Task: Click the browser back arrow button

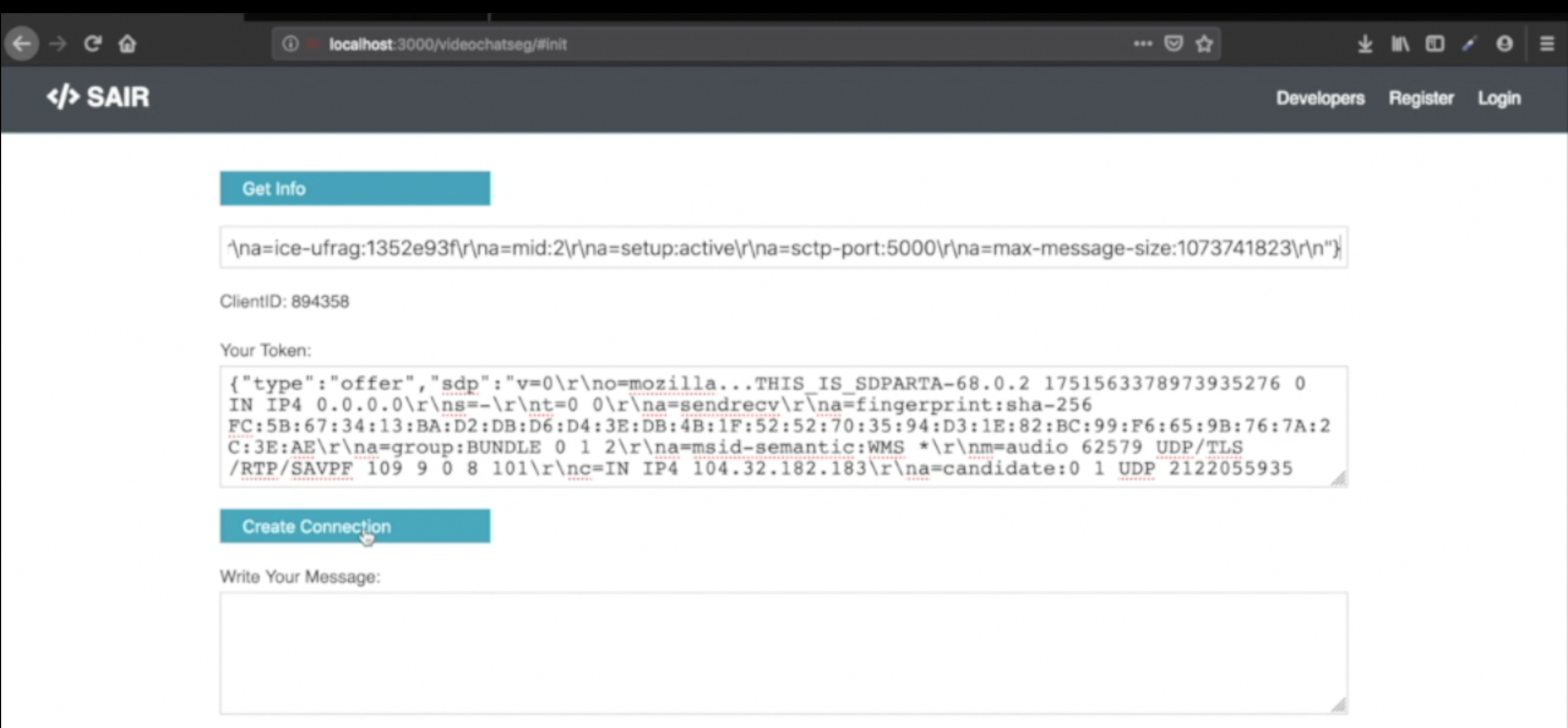Action: coord(22,44)
